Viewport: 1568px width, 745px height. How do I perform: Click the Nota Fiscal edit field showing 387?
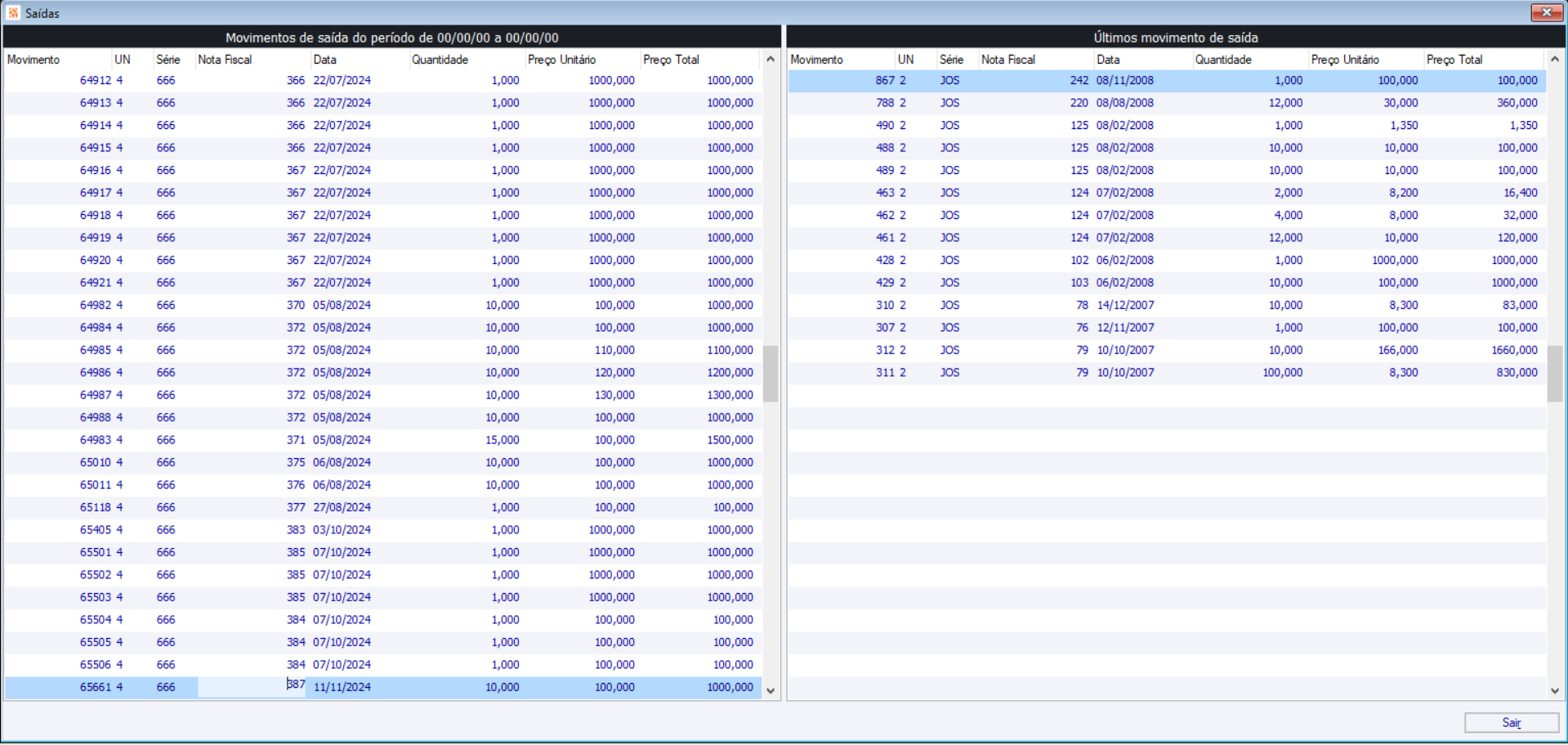tap(252, 687)
